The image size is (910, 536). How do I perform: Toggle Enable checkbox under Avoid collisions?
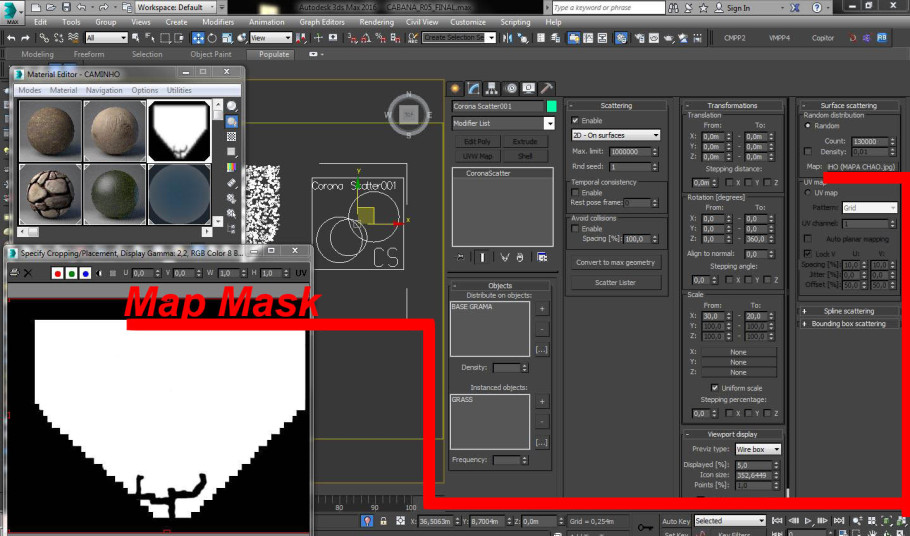tap(575, 229)
